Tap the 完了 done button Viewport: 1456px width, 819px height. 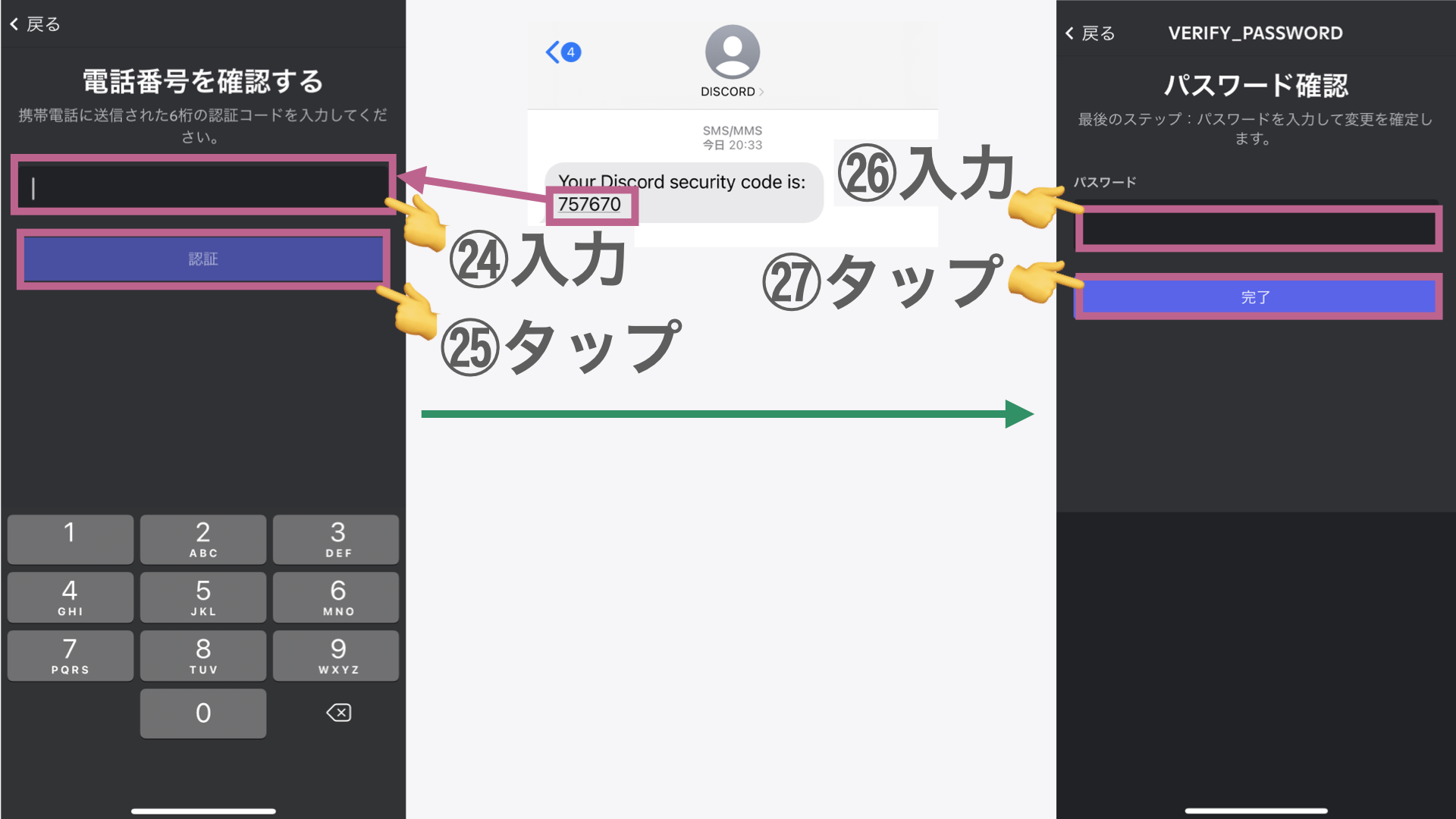[1258, 297]
